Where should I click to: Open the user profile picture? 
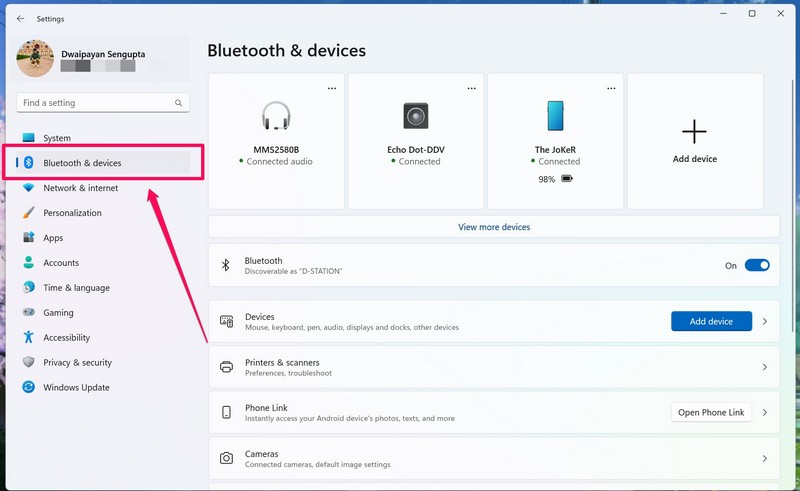pyautogui.click(x=35, y=58)
